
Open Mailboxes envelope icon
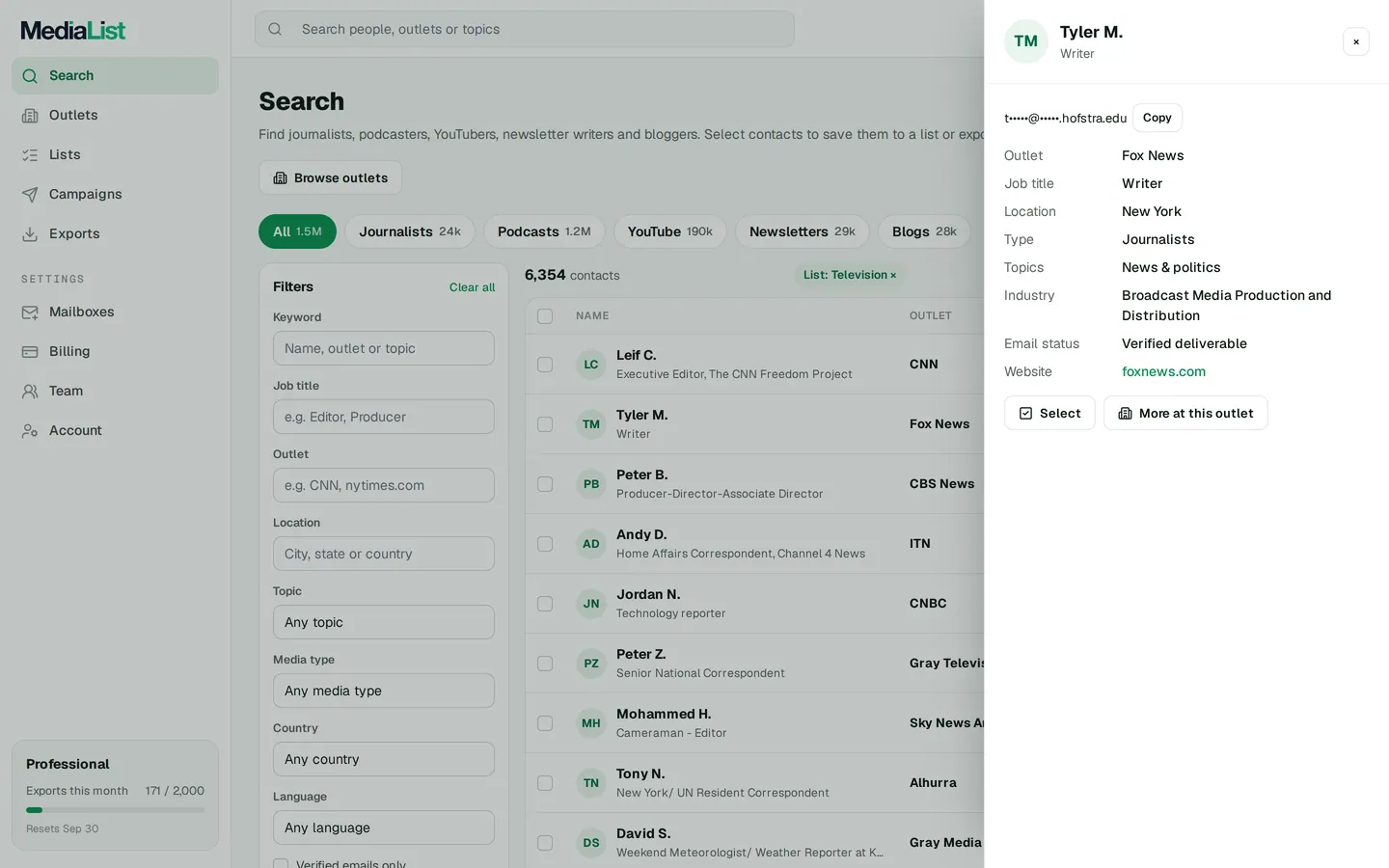coord(30,312)
